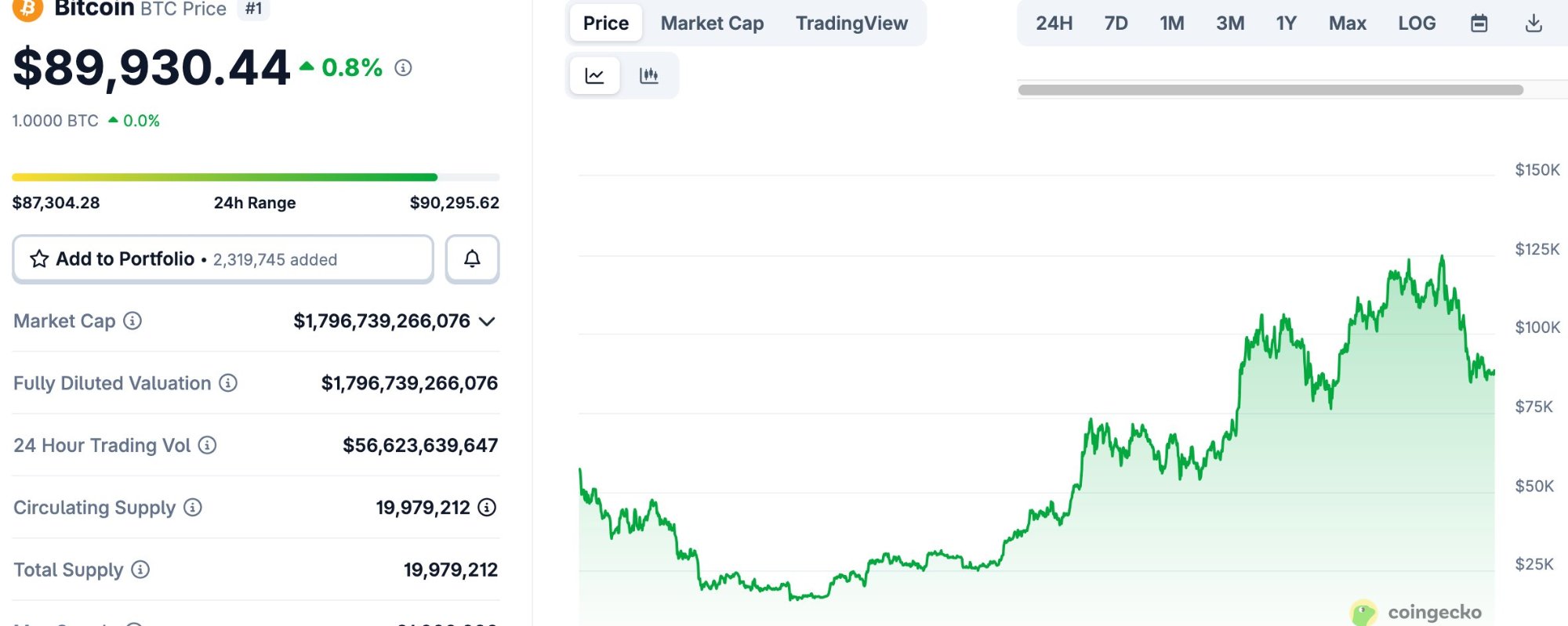Enable the price alert bell

[471, 259]
